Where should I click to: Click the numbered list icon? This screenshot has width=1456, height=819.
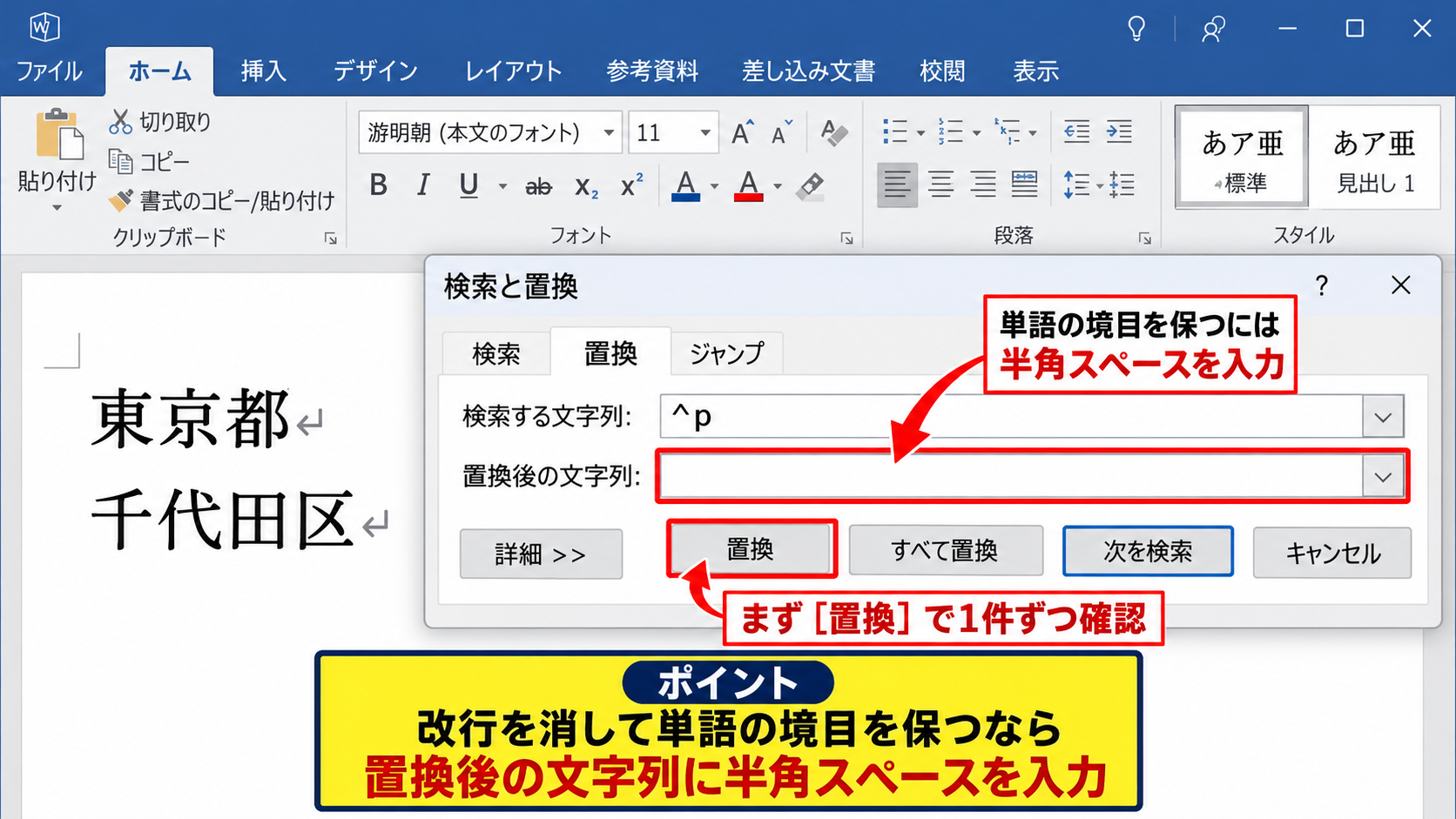pyautogui.click(x=950, y=132)
